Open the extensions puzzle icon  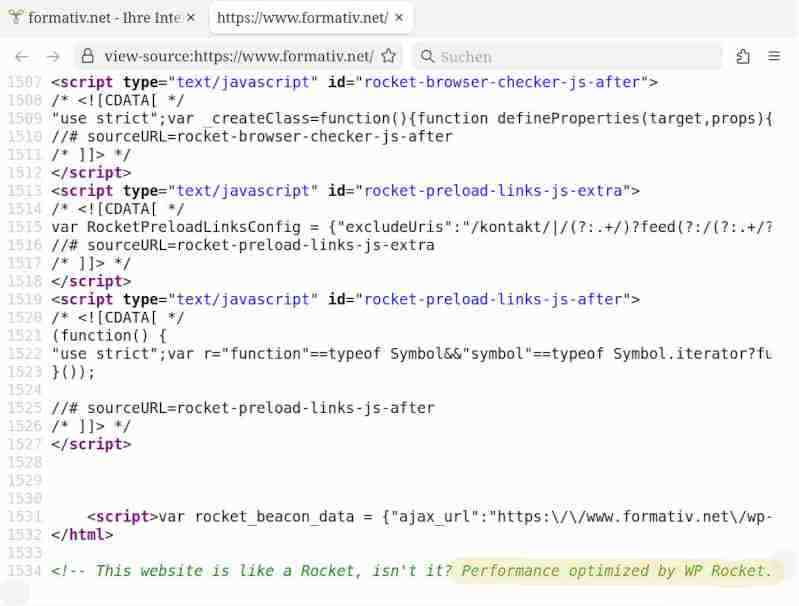(x=742, y=57)
